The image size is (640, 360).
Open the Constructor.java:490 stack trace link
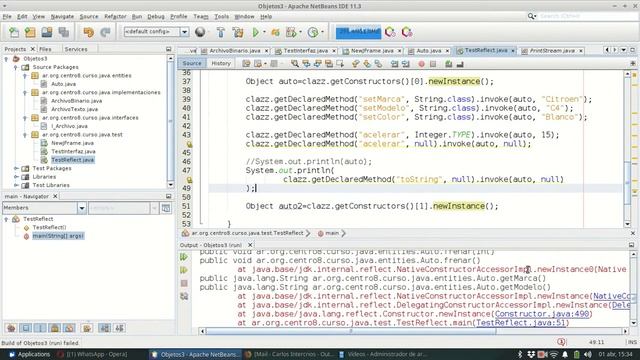click(542, 314)
